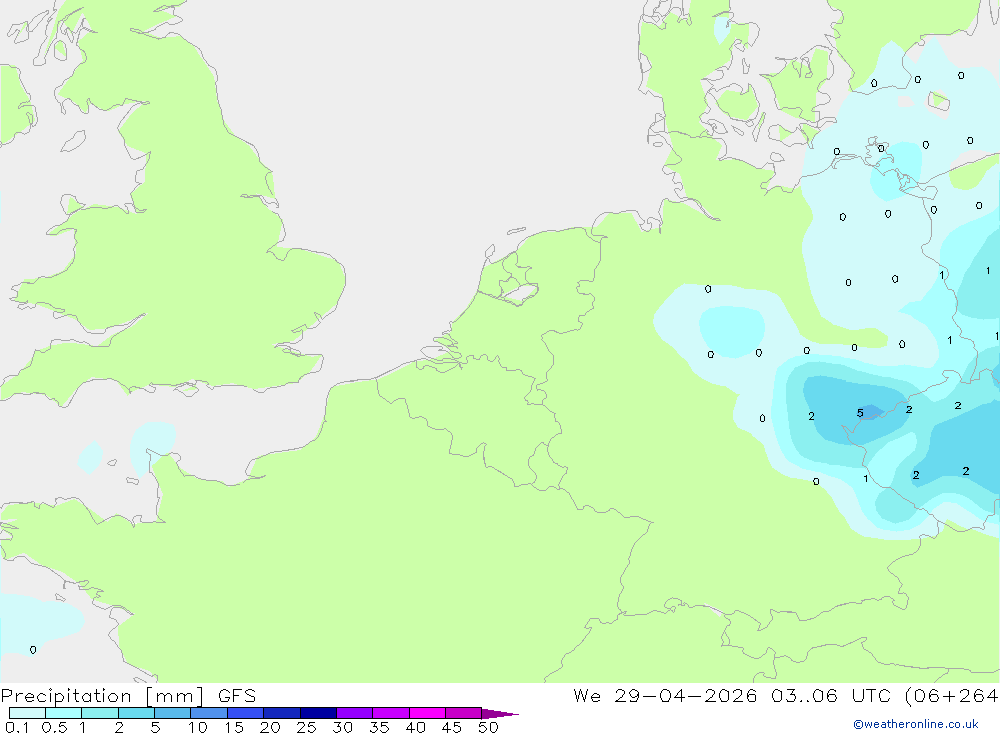1000x733 pixels.
Task: Select the Precipitation [mm] GFS title text
Action: click(128, 696)
